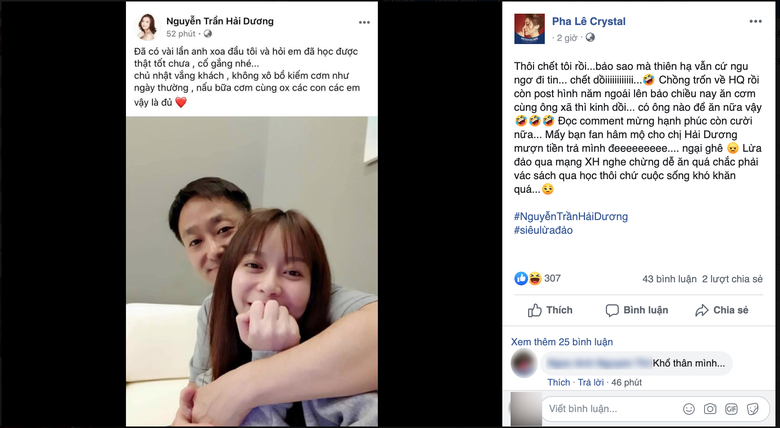Click the laughing reaction icon beside 307
780x428 pixels.
pyautogui.click(x=535, y=279)
